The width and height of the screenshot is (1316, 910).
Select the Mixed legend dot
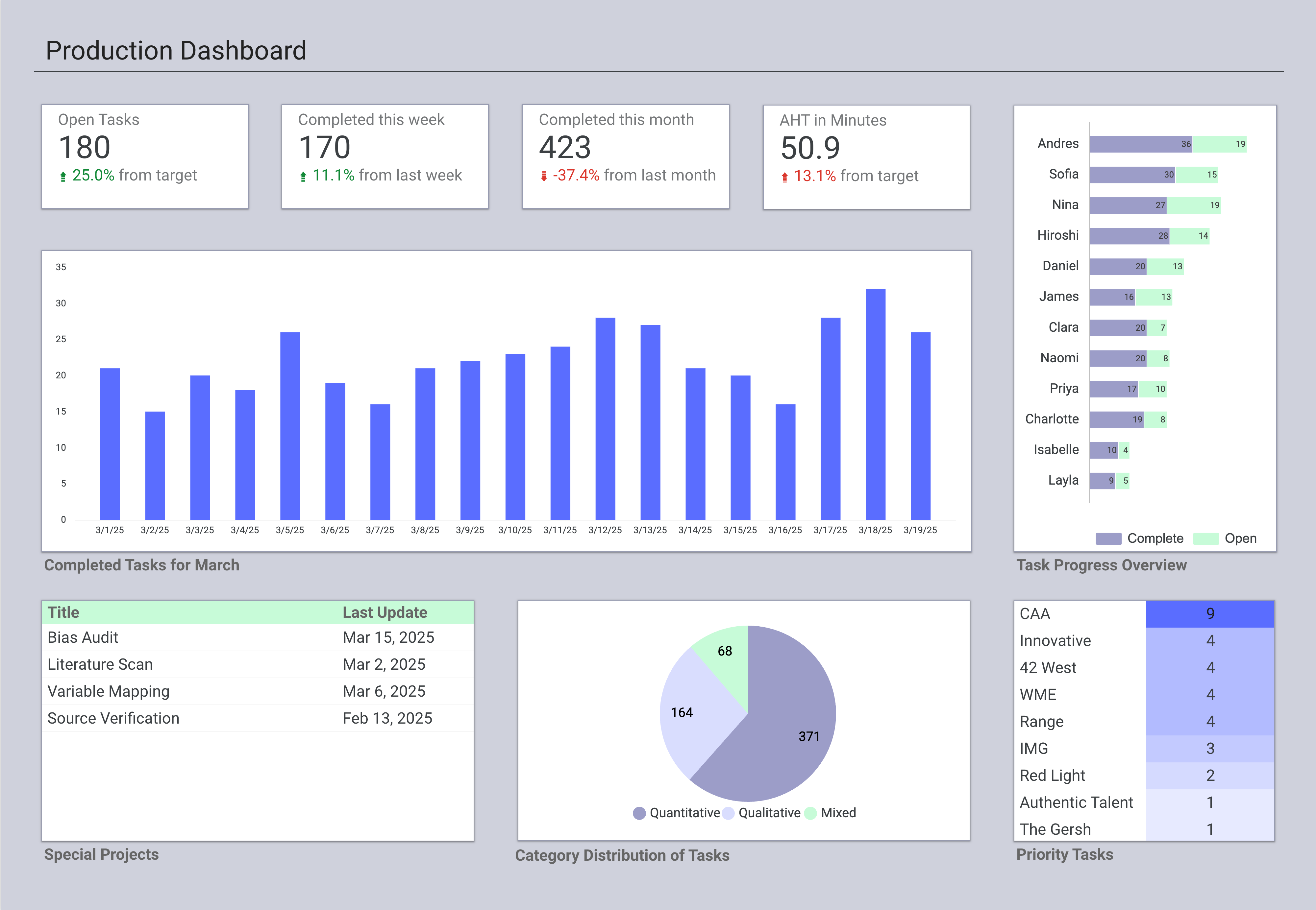tap(810, 813)
